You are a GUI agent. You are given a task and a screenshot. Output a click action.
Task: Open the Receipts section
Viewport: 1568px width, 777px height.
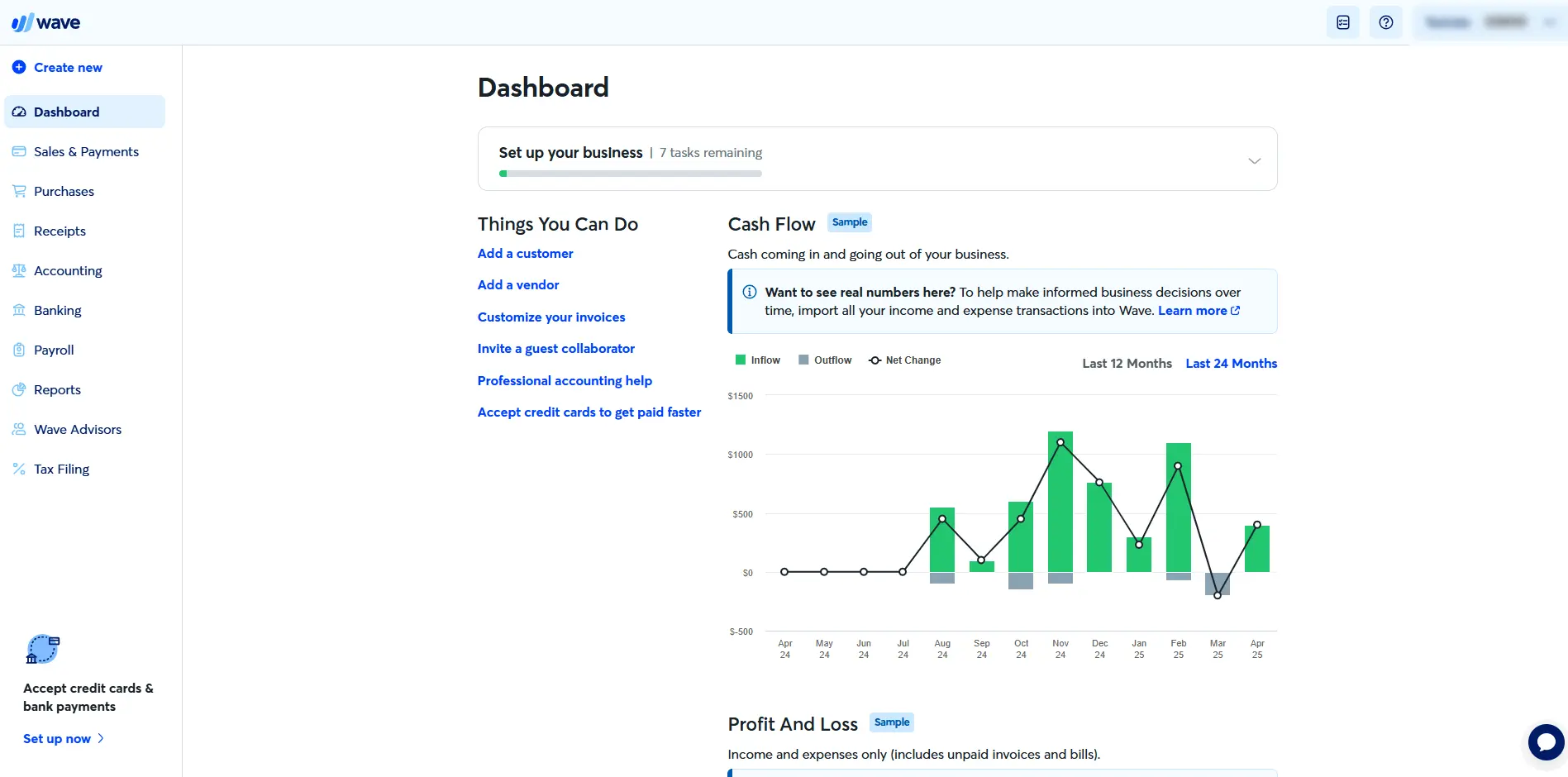click(x=59, y=231)
